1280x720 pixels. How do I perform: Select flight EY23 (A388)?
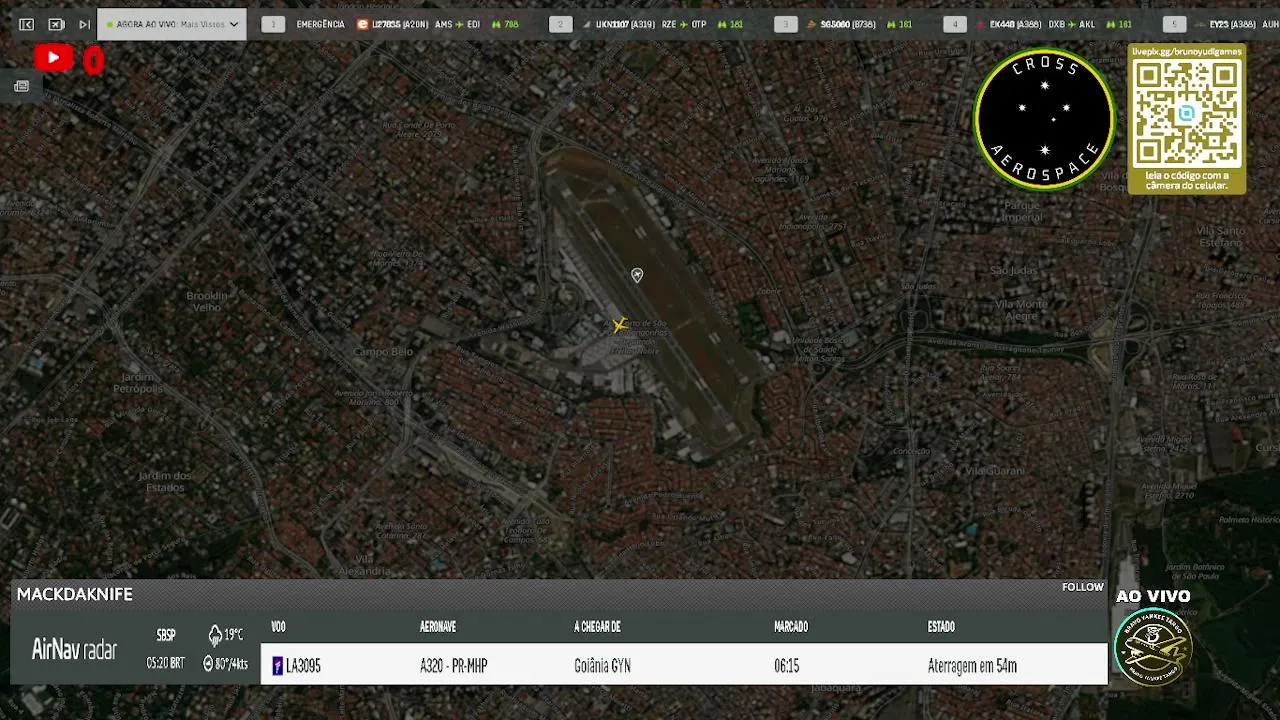[x=1232, y=24]
